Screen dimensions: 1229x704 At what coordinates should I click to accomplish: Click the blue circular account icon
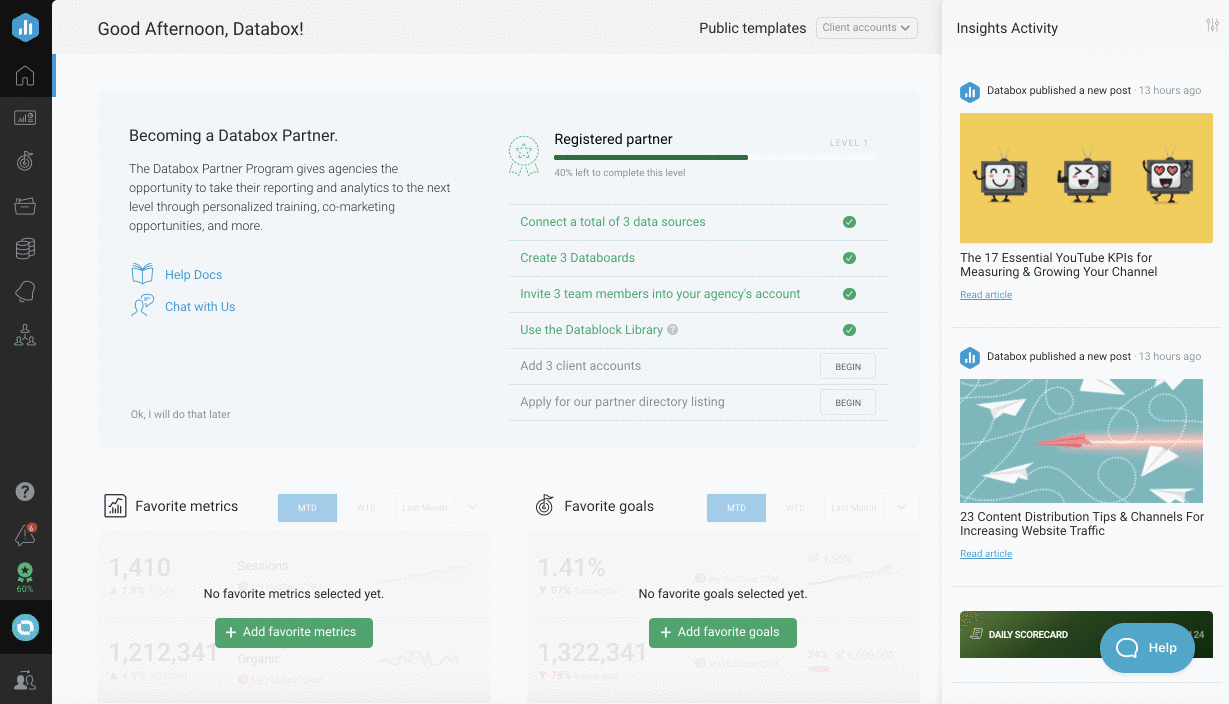pyautogui.click(x=25, y=627)
